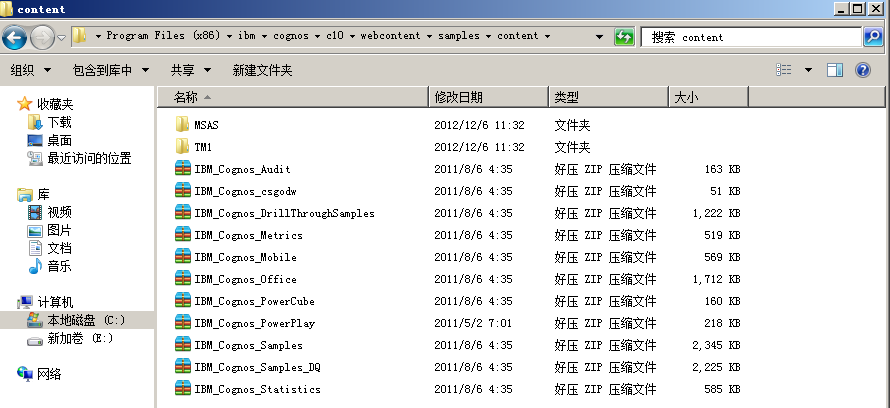The height and width of the screenshot is (408, 890).
Task: Click Program Files (x86) breadcrumb segment
Action: coord(163,36)
